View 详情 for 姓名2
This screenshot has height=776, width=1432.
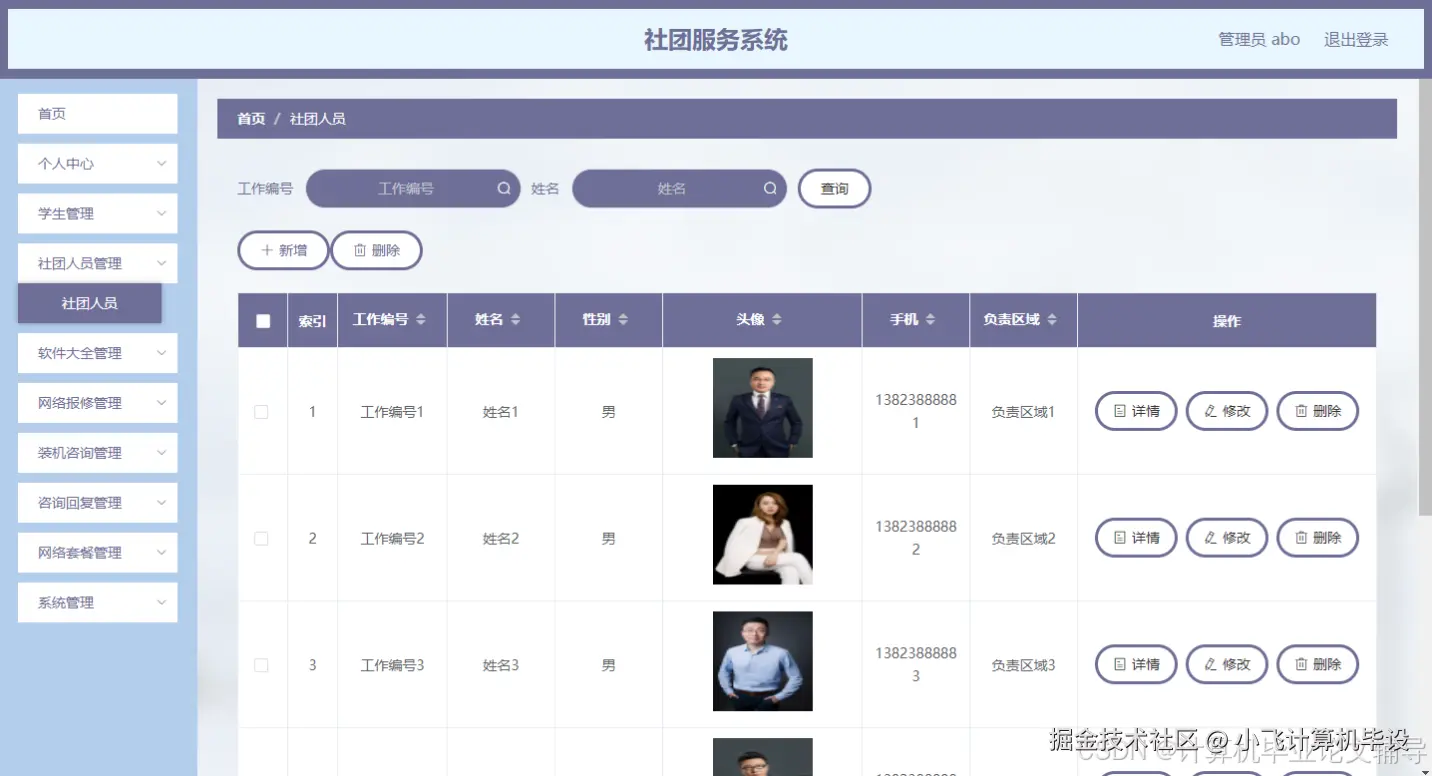tap(1136, 538)
